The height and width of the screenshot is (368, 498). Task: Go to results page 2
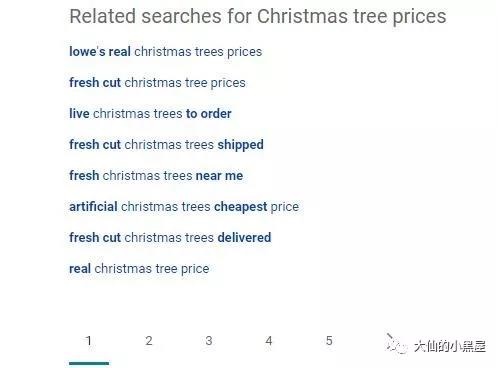149,341
